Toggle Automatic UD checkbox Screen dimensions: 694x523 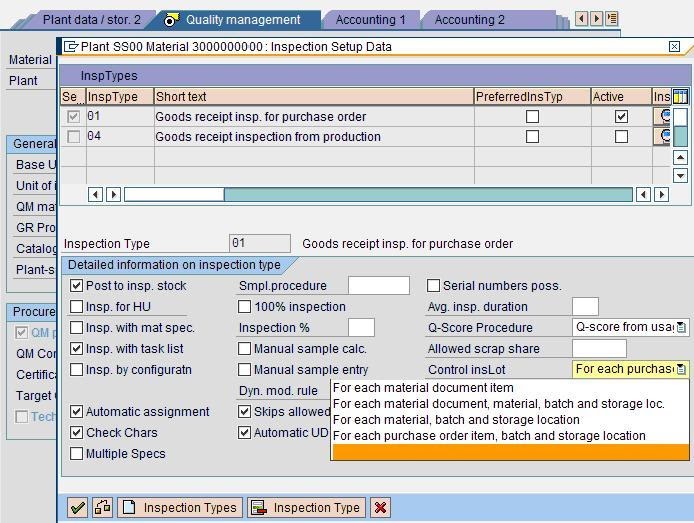pyautogui.click(x=244, y=432)
